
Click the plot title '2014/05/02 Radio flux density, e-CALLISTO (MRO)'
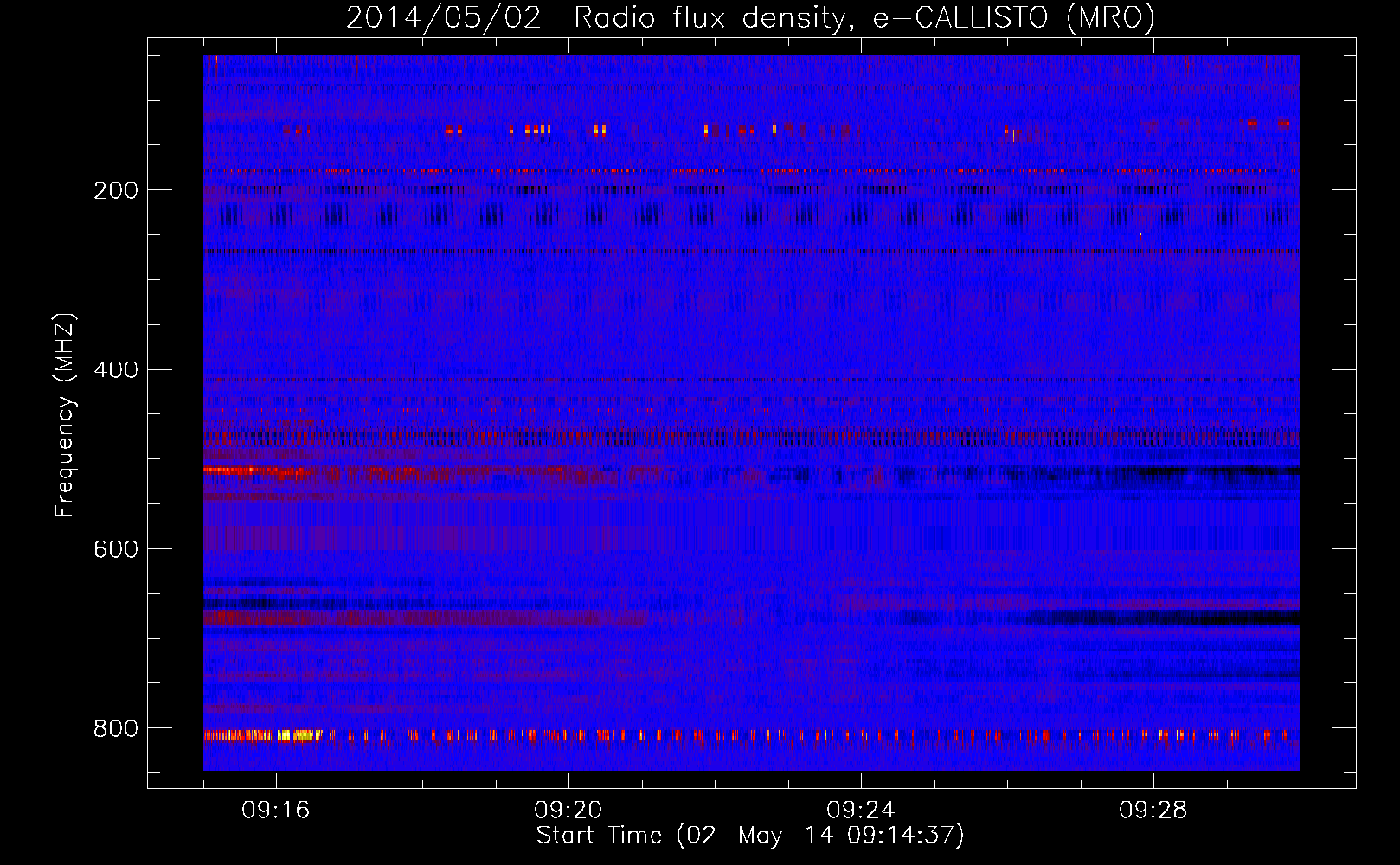tap(750, 17)
